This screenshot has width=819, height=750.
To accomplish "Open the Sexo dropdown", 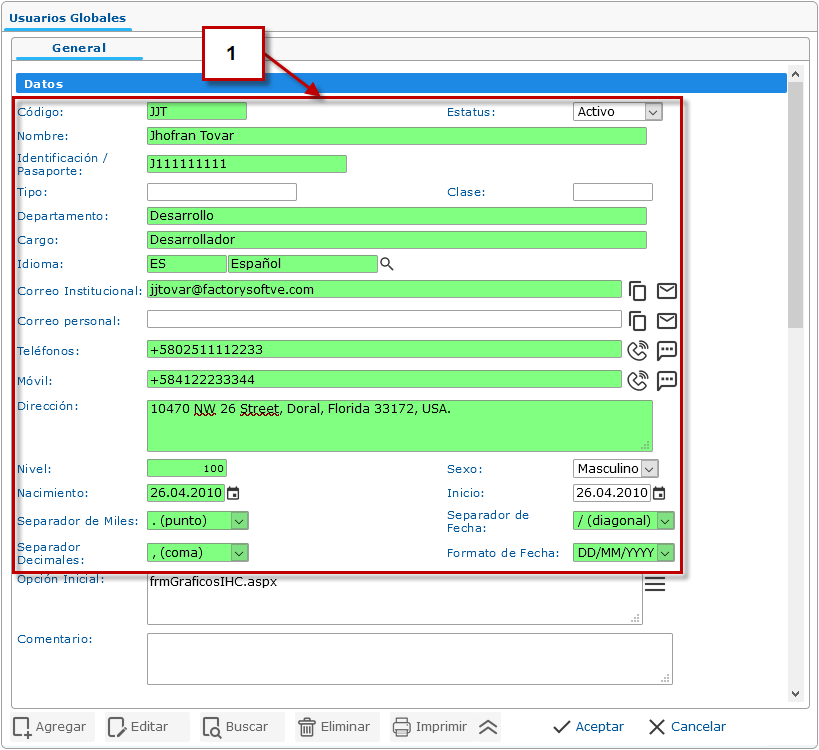I will (x=649, y=469).
